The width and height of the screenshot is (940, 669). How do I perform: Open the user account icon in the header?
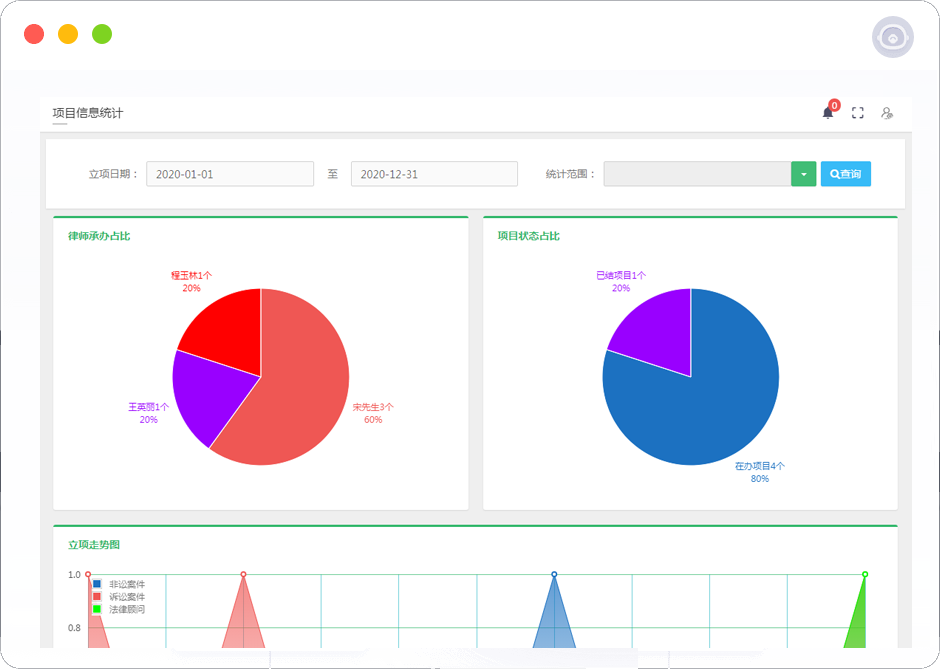[x=887, y=113]
